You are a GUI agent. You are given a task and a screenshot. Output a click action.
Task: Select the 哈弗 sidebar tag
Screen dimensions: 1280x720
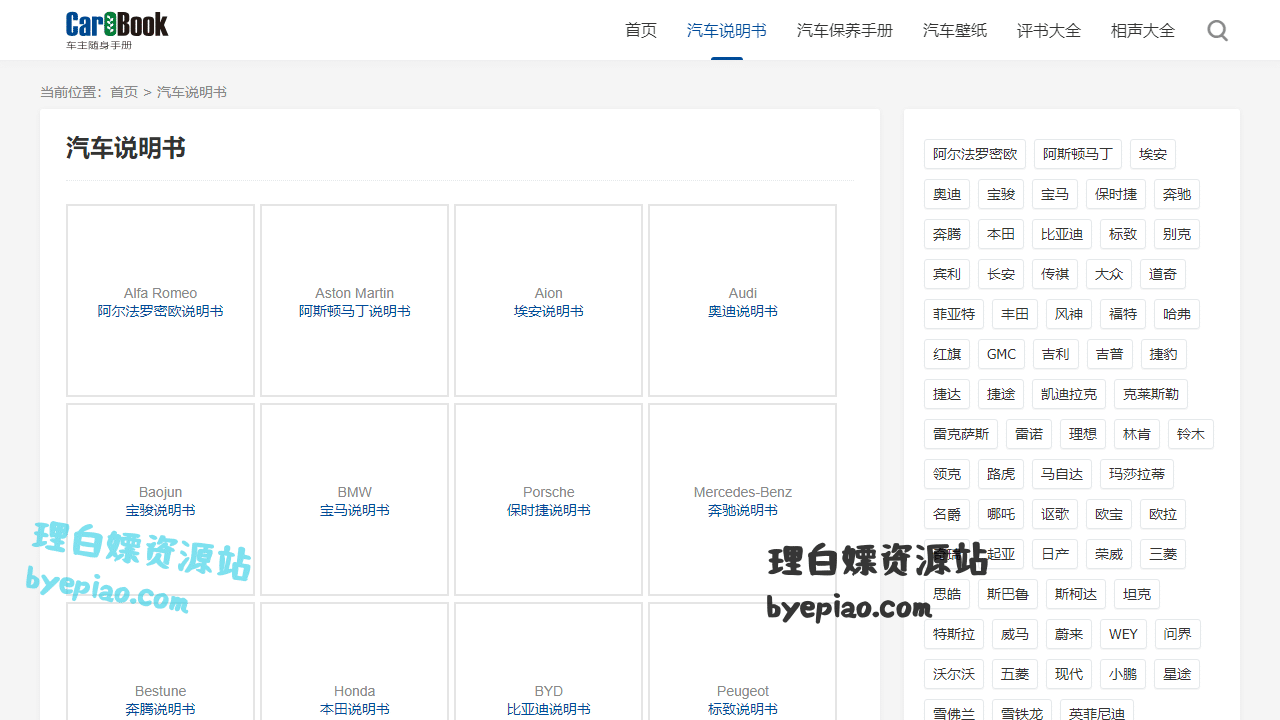click(x=1177, y=314)
